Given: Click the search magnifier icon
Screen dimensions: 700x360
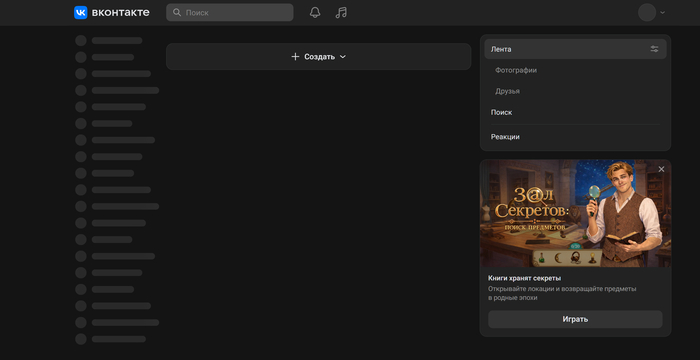Looking at the screenshot, I should click(x=177, y=13).
